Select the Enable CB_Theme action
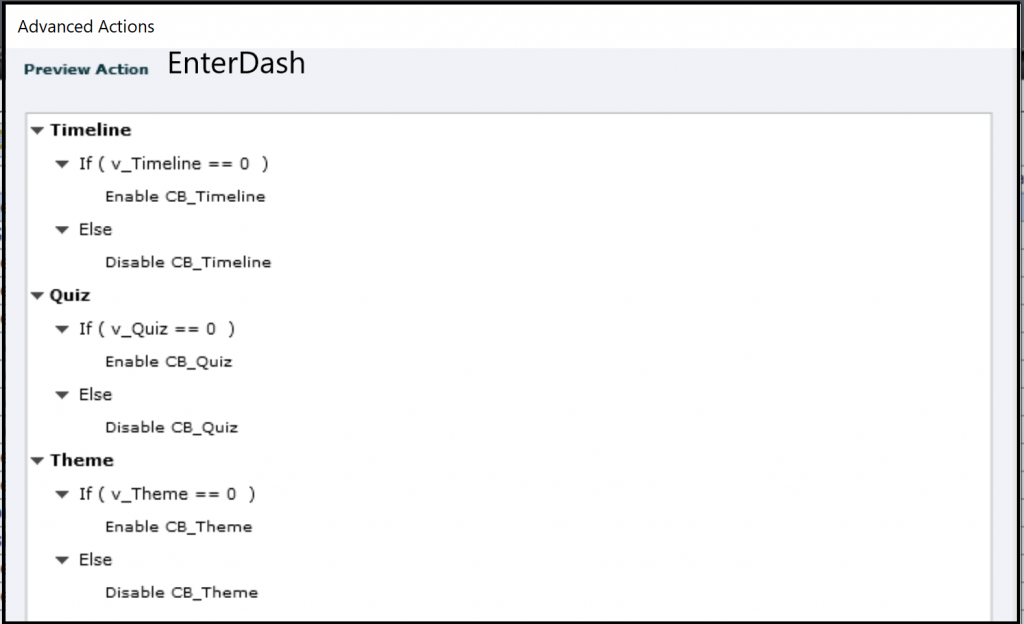This screenshot has width=1024, height=624. tap(178, 527)
